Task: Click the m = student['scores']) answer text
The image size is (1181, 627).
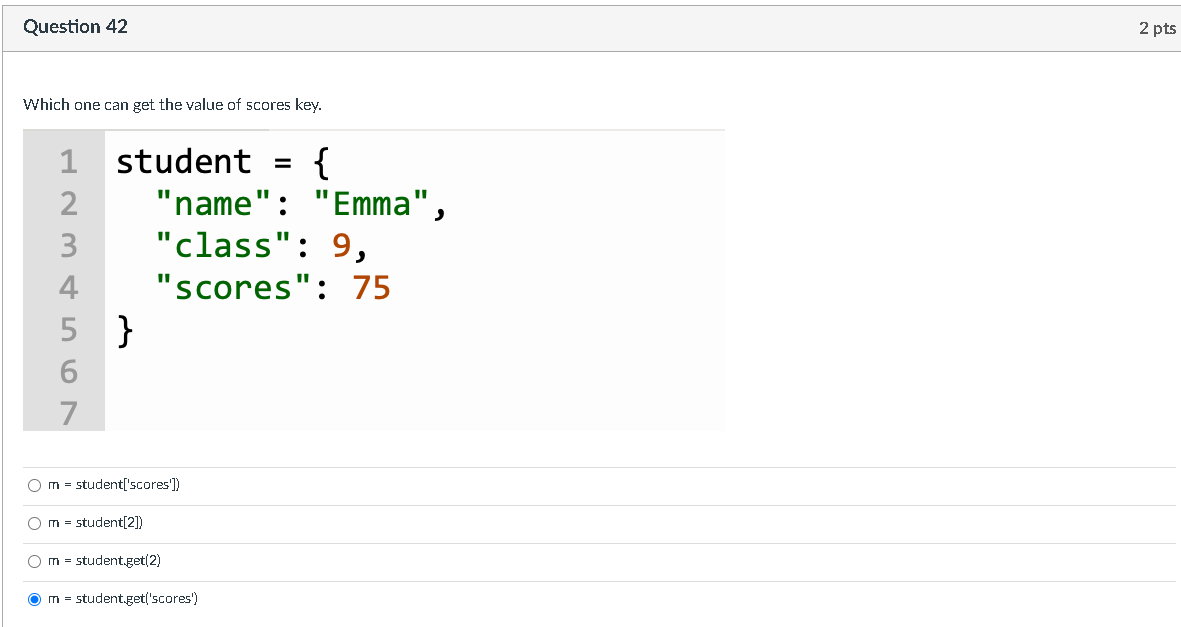Action: pyautogui.click(x=114, y=485)
